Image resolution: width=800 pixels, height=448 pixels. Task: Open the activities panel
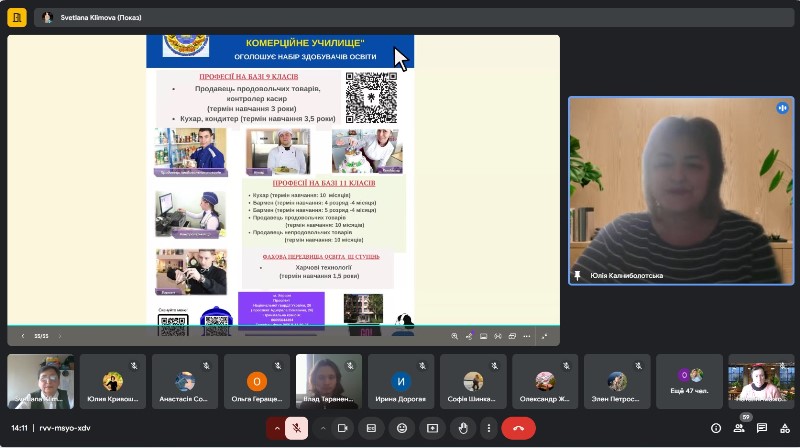[x=785, y=428]
